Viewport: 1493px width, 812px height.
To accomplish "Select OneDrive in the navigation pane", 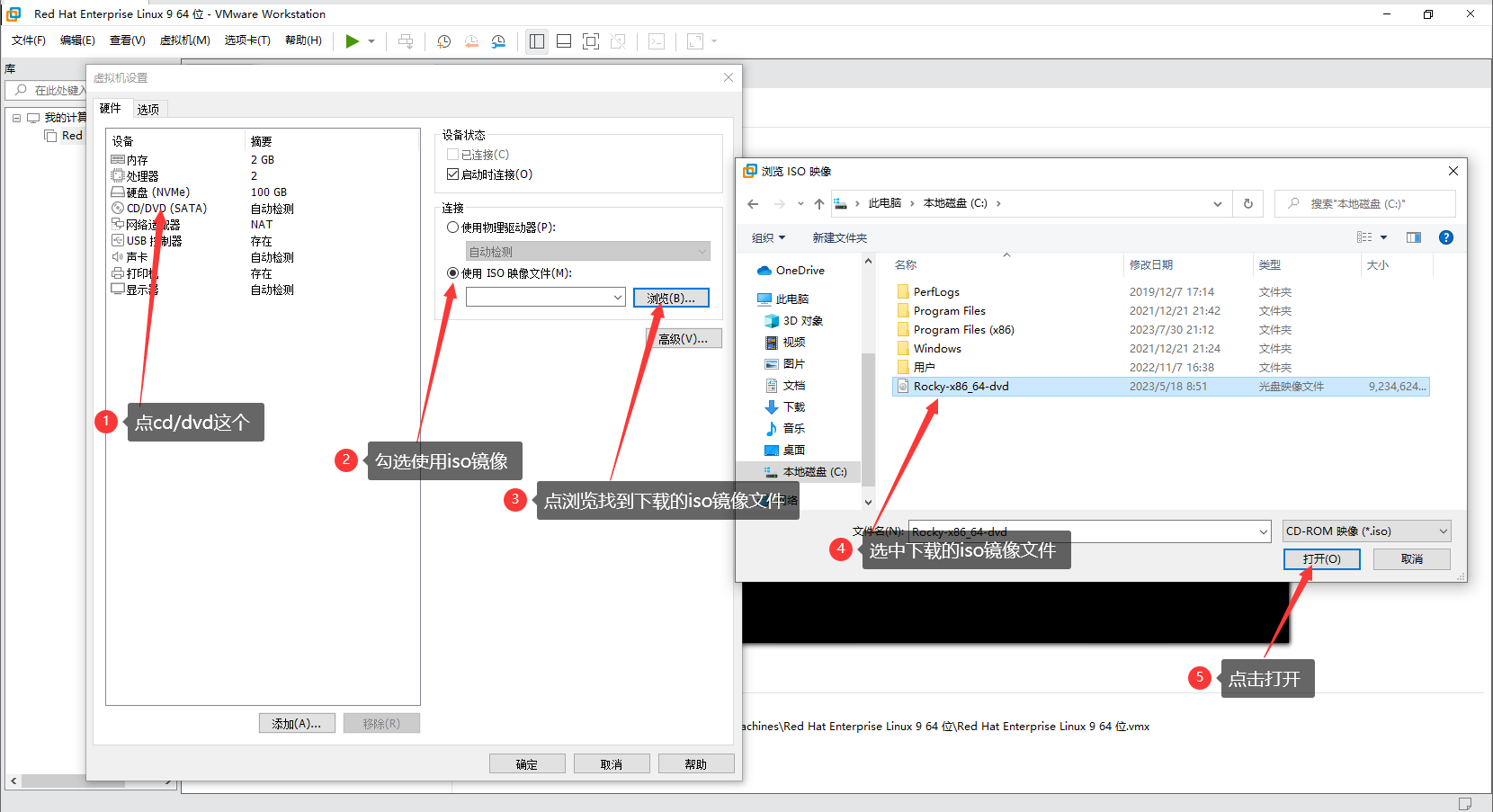I will tap(791, 271).
